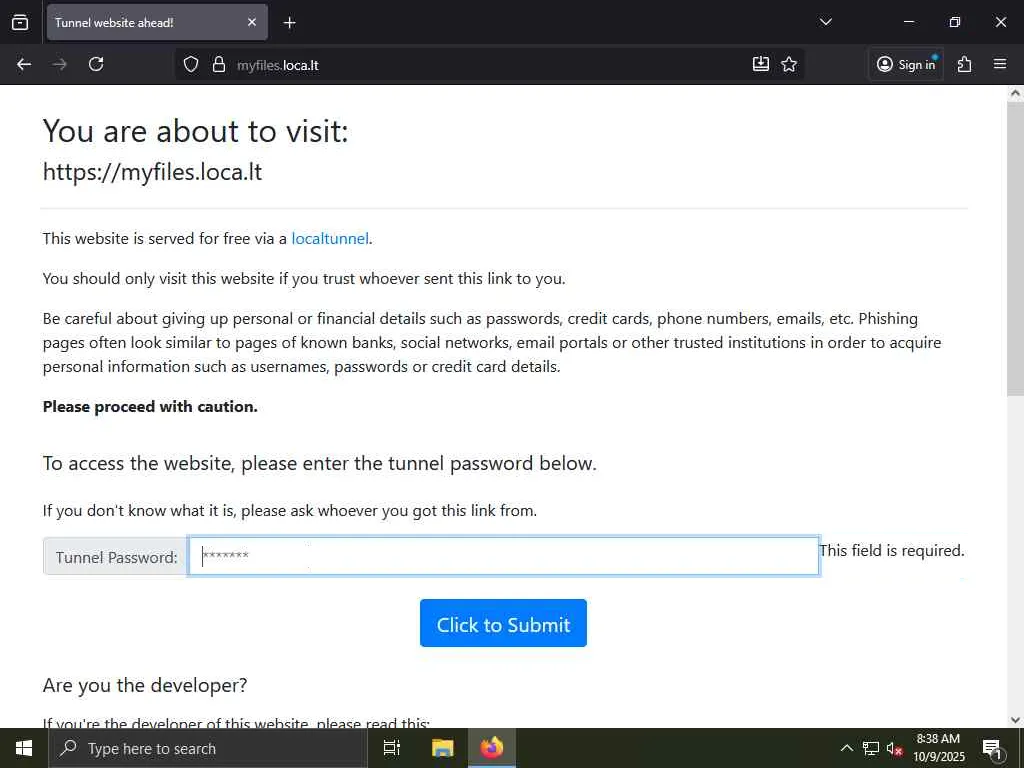Image resolution: width=1024 pixels, height=768 pixels.
Task: Click the Firefox View icon at top-left
Action: pyautogui.click(x=20, y=22)
